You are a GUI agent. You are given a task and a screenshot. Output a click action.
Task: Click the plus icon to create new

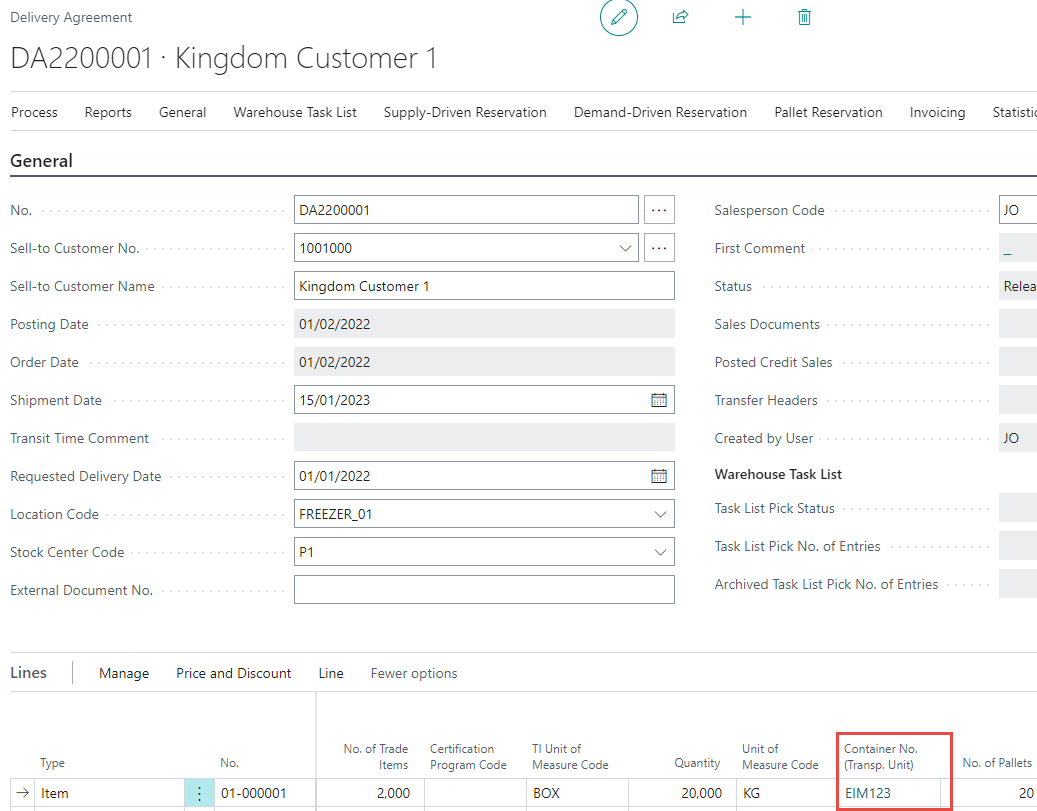743,18
